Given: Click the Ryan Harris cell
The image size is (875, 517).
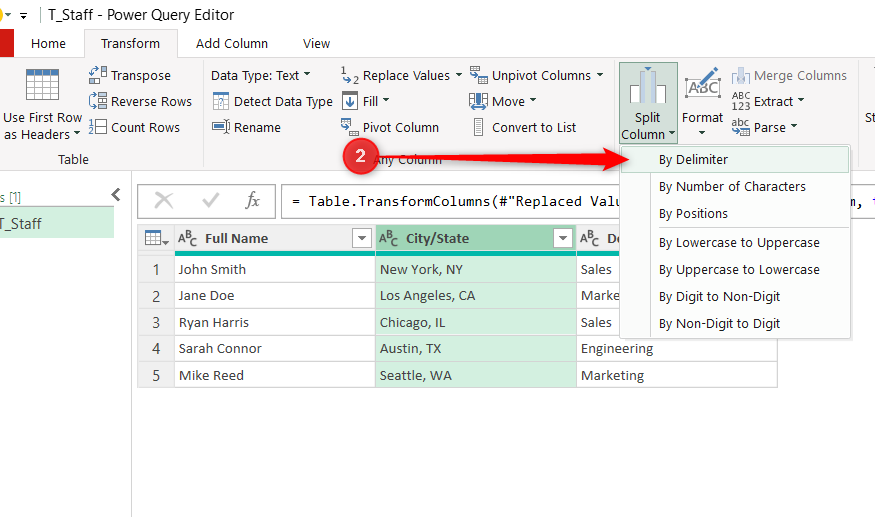Looking at the screenshot, I should tap(275, 322).
